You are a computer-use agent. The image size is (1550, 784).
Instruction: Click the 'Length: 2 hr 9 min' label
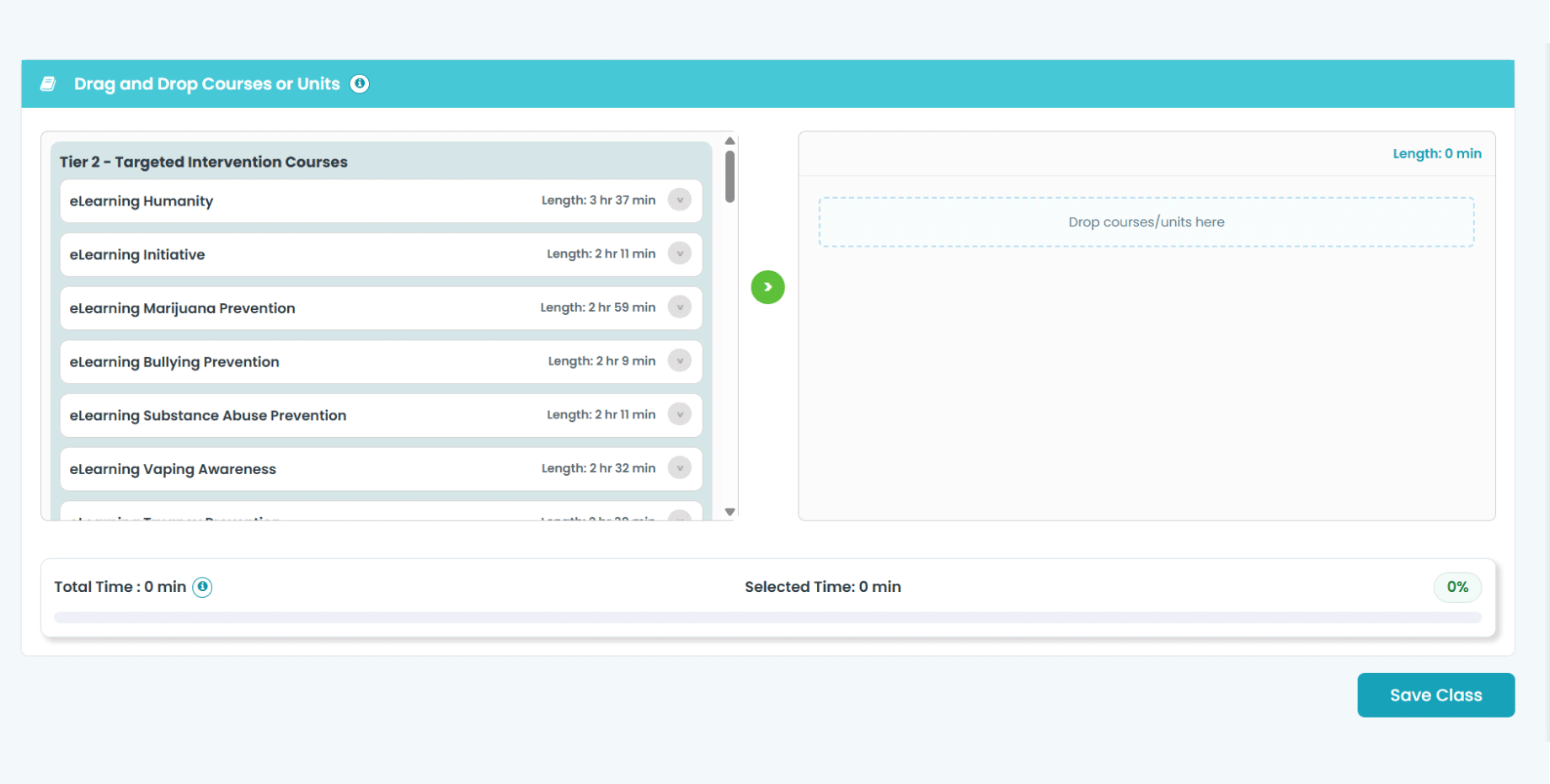601,361
